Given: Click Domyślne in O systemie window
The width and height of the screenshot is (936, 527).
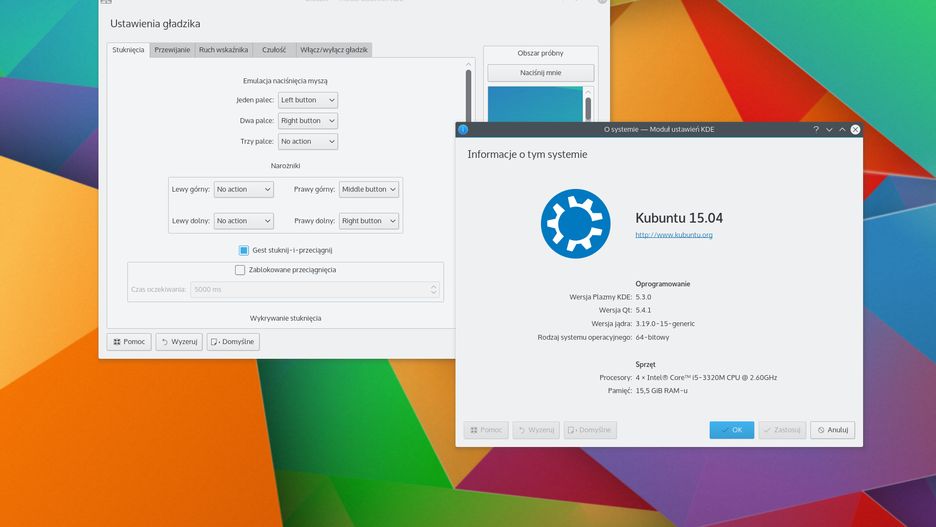Looking at the screenshot, I should [x=590, y=430].
